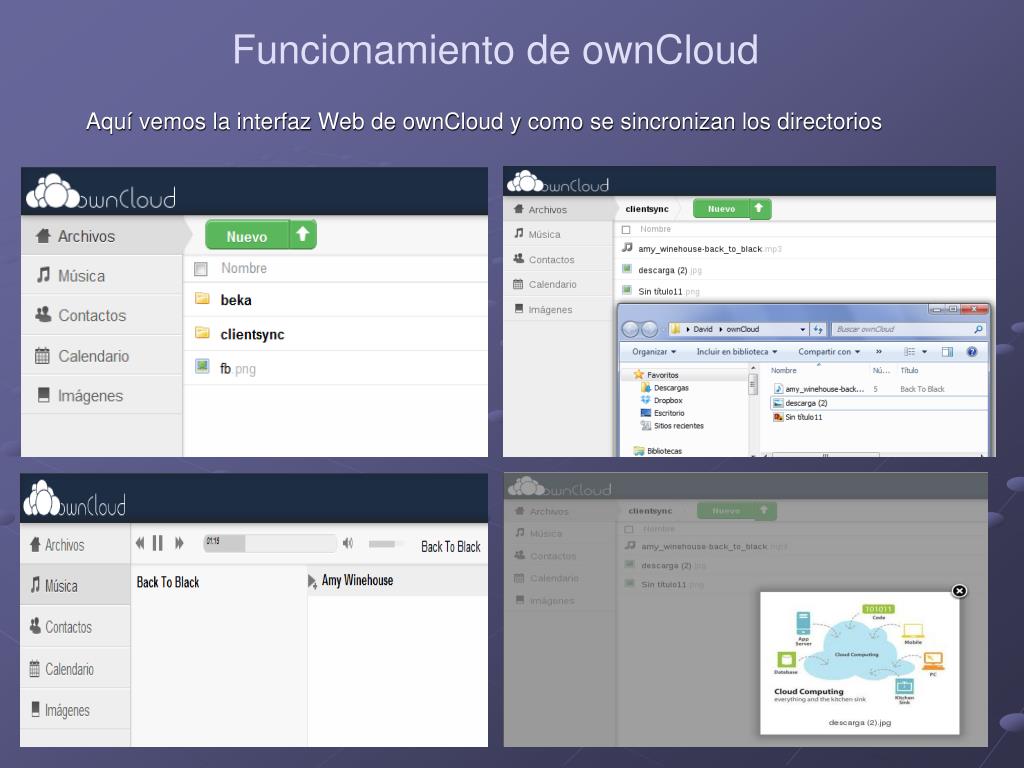Click Explorer back navigation arrow

pyautogui.click(x=630, y=329)
